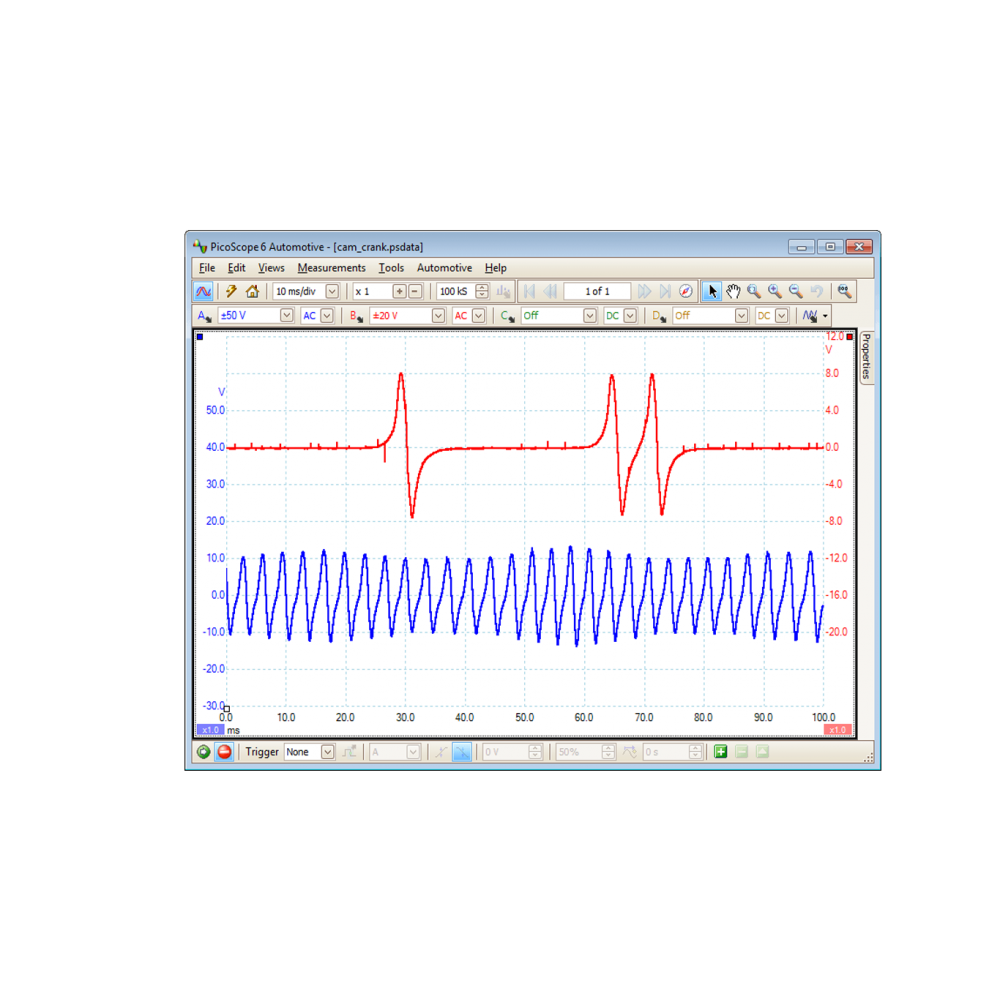Click the green Add Measurement icon
Screen dimensions: 1000x1000
click(720, 751)
